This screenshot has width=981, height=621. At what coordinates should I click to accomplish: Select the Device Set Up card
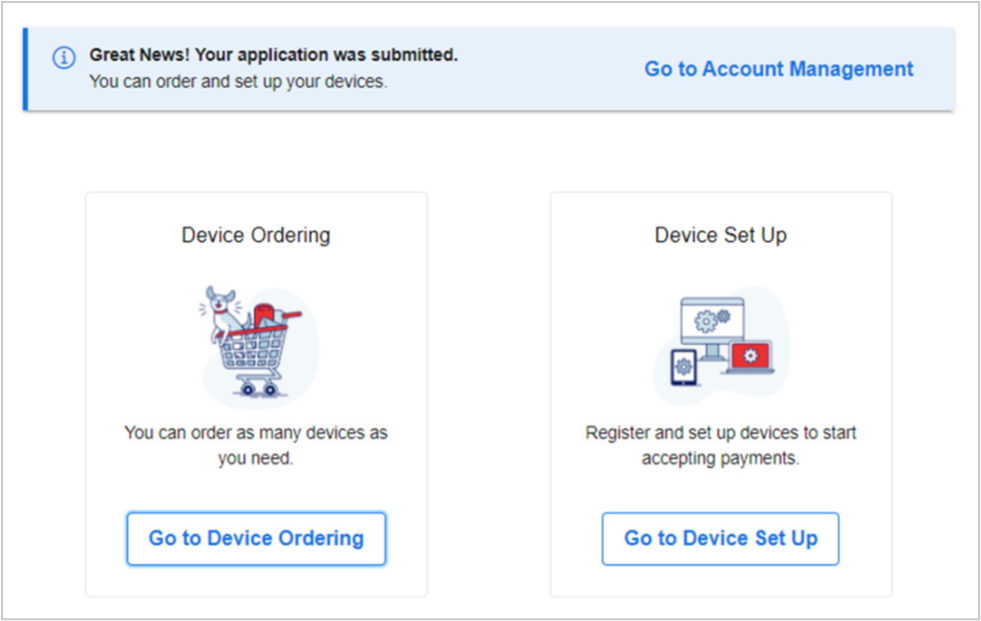[719, 392]
